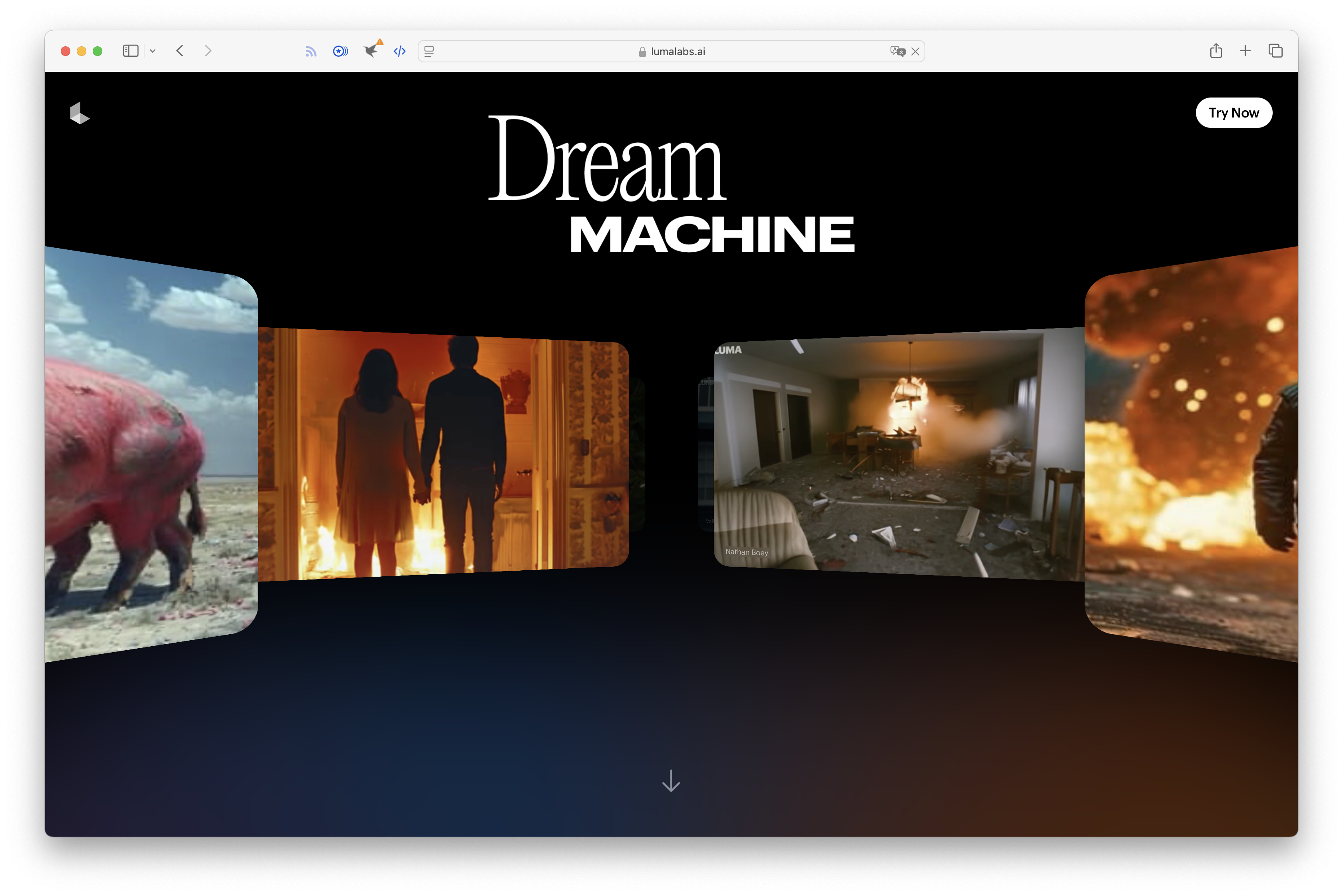This screenshot has height=896, width=1343.
Task: Toggle the Safari sidebar
Action: tap(130, 51)
